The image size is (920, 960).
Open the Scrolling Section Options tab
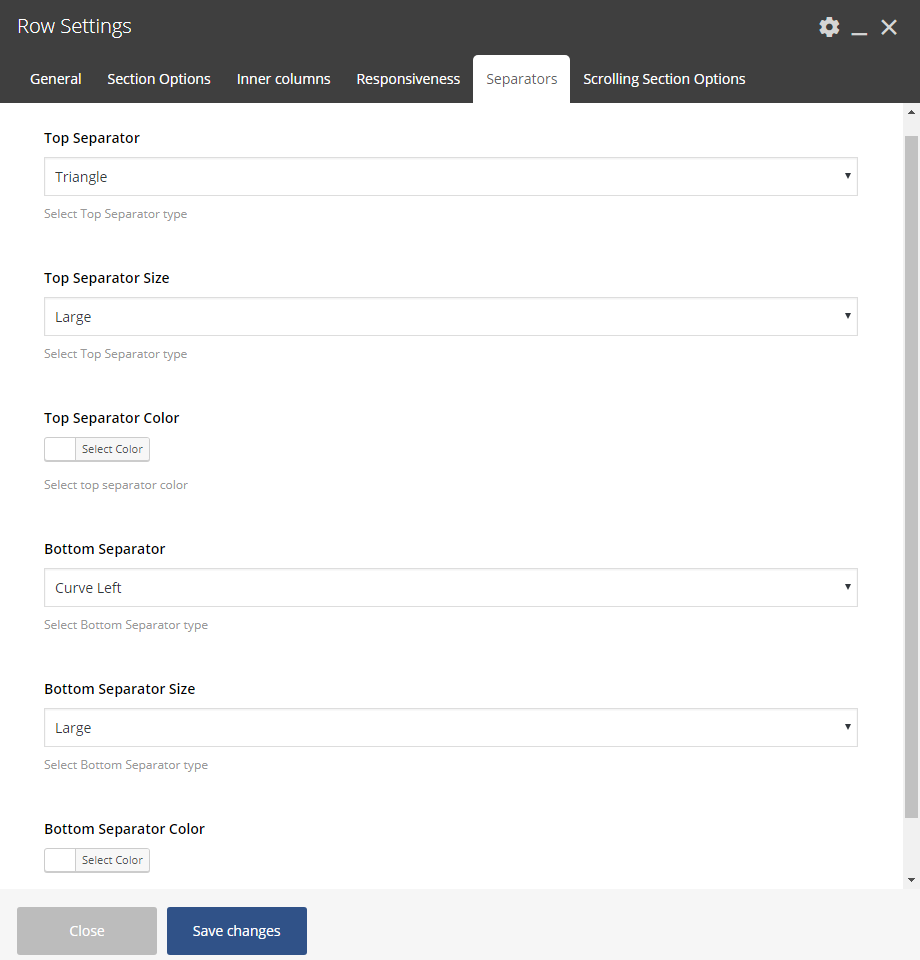click(x=664, y=79)
